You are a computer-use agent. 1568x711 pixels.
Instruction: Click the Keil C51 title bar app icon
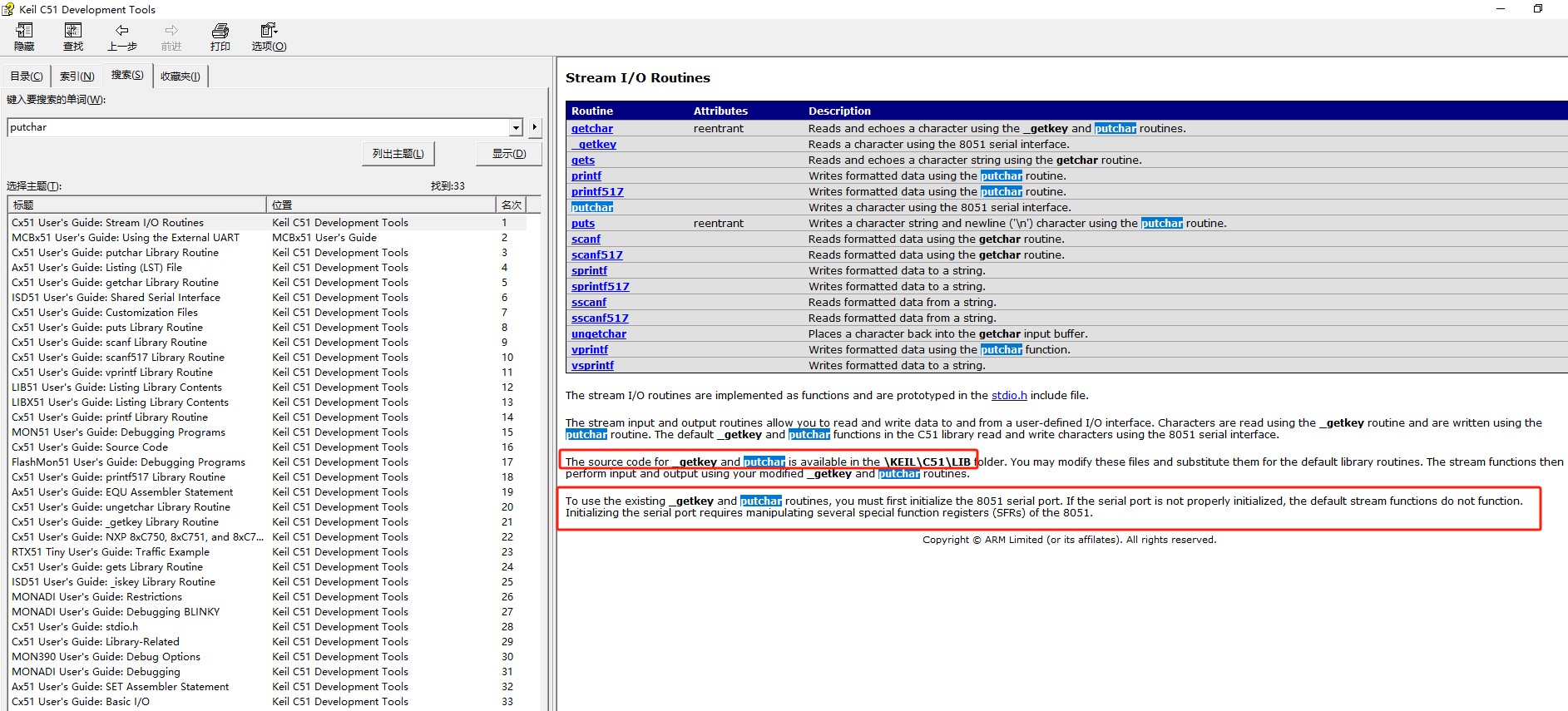(x=8, y=9)
